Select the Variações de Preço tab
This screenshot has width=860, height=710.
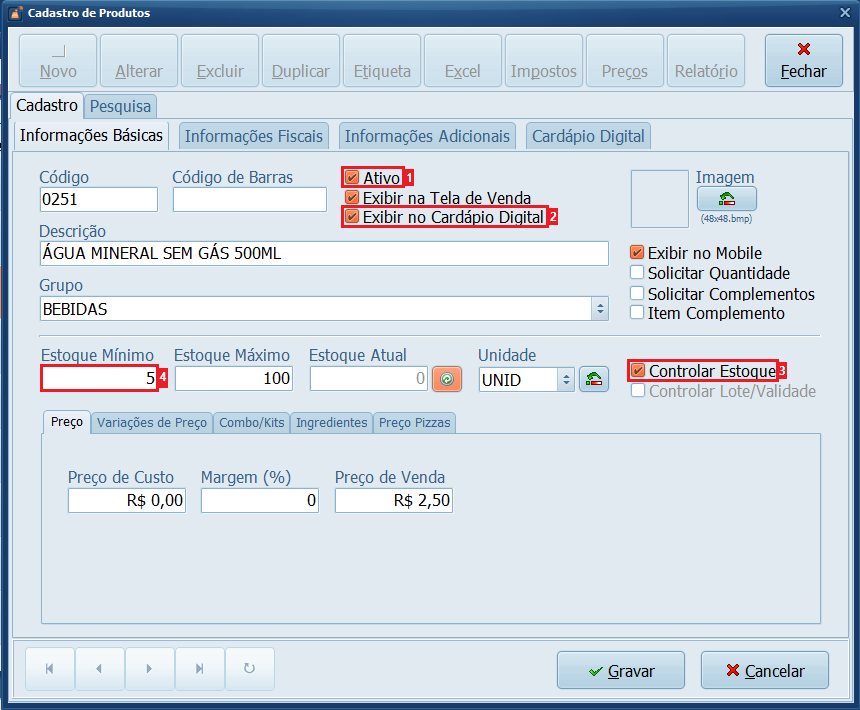coord(152,423)
